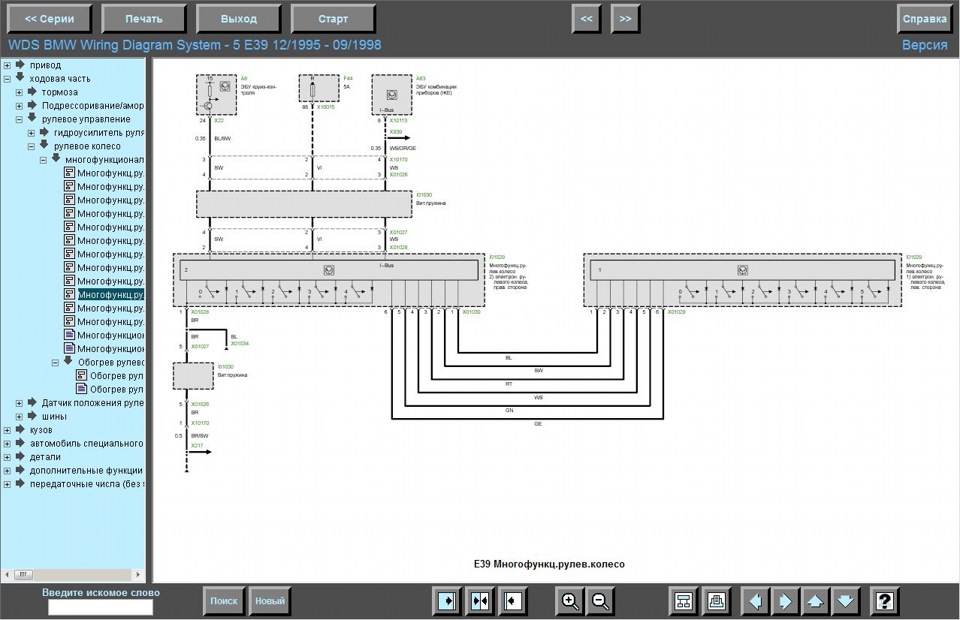960x620 pixels.
Task: Select the кузов category label
Action: (41, 430)
